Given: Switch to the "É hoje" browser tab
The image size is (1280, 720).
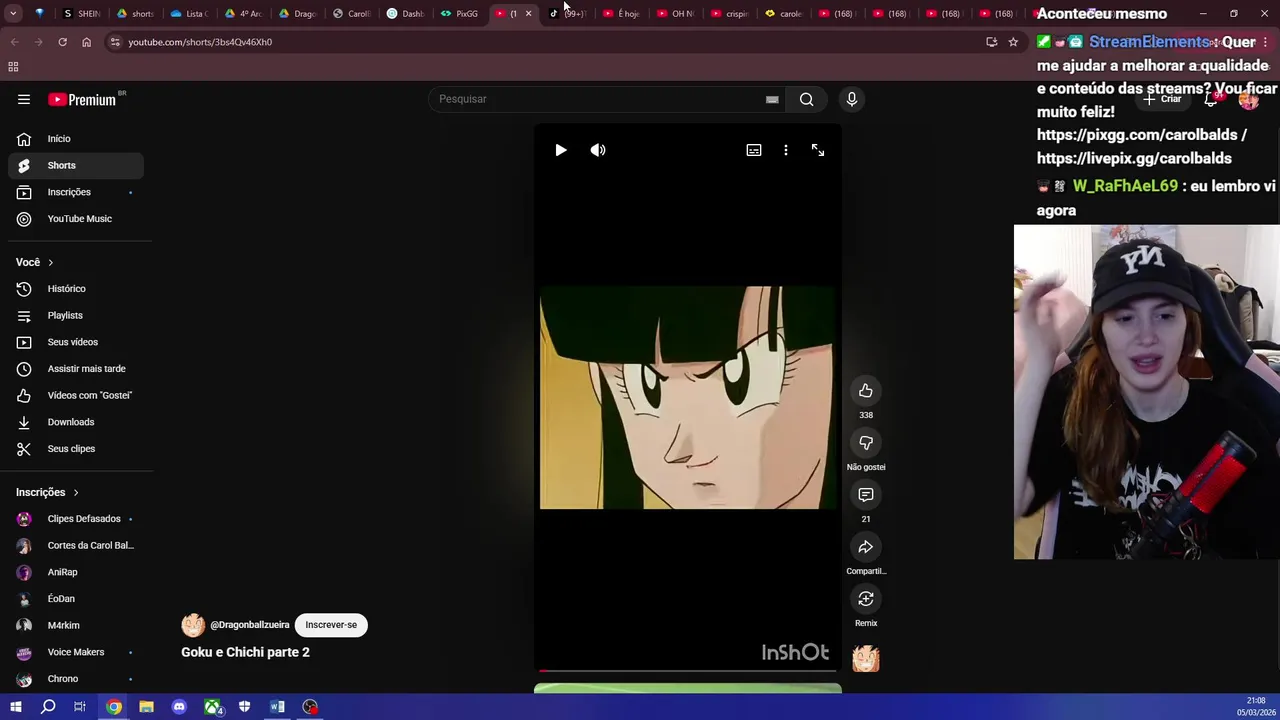Looking at the screenshot, I should point(621,14).
